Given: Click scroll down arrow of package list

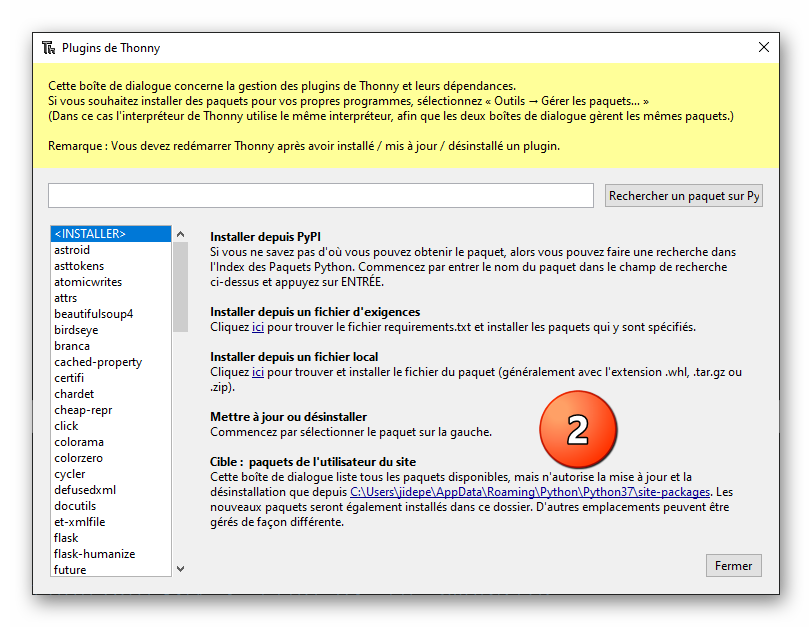Looking at the screenshot, I should [x=180, y=568].
